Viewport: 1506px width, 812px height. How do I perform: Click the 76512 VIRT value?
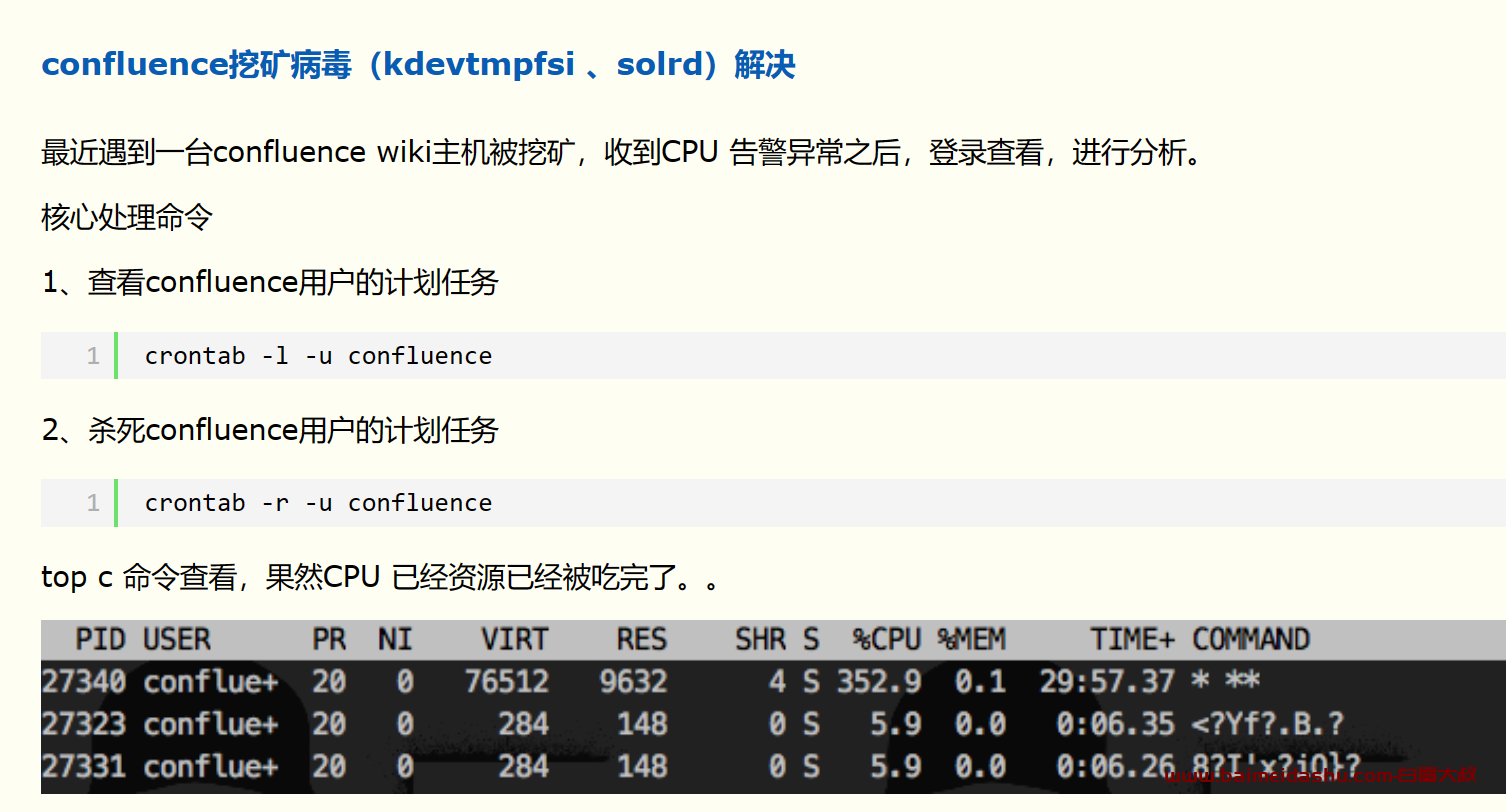(507, 682)
